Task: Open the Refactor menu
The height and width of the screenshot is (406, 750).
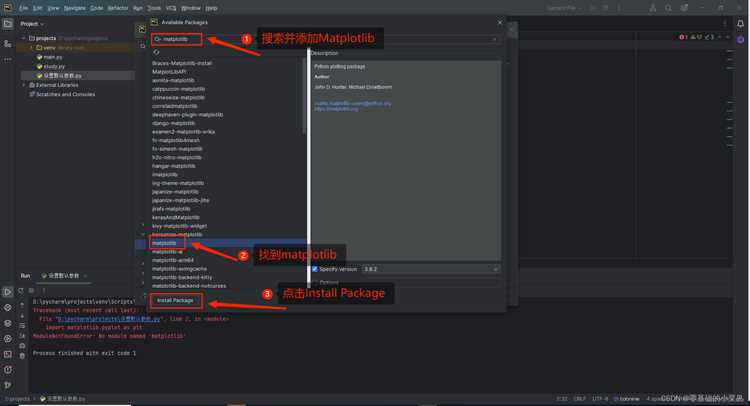Action: coord(118,8)
